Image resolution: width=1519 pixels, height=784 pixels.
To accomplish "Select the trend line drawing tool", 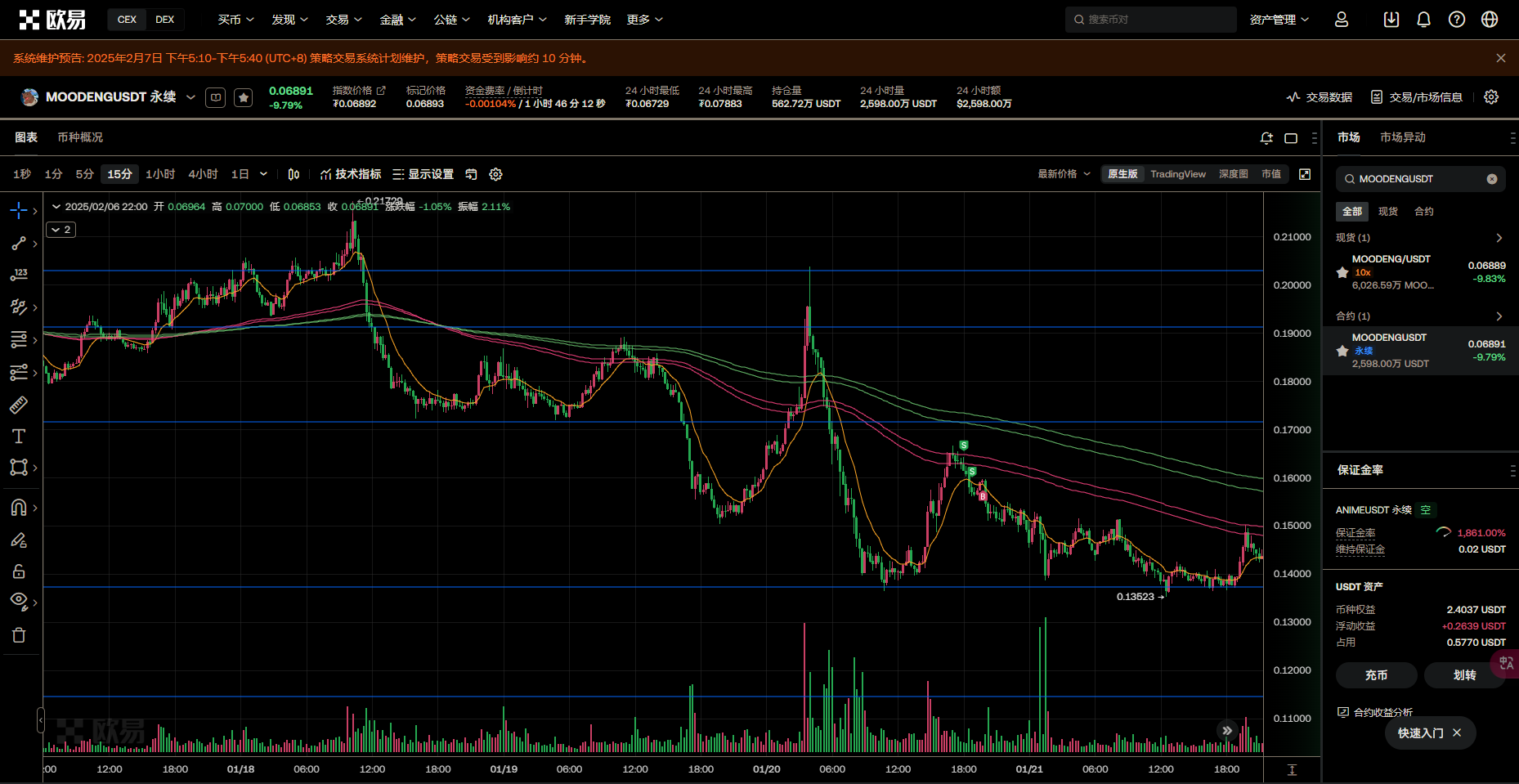I will point(19,244).
